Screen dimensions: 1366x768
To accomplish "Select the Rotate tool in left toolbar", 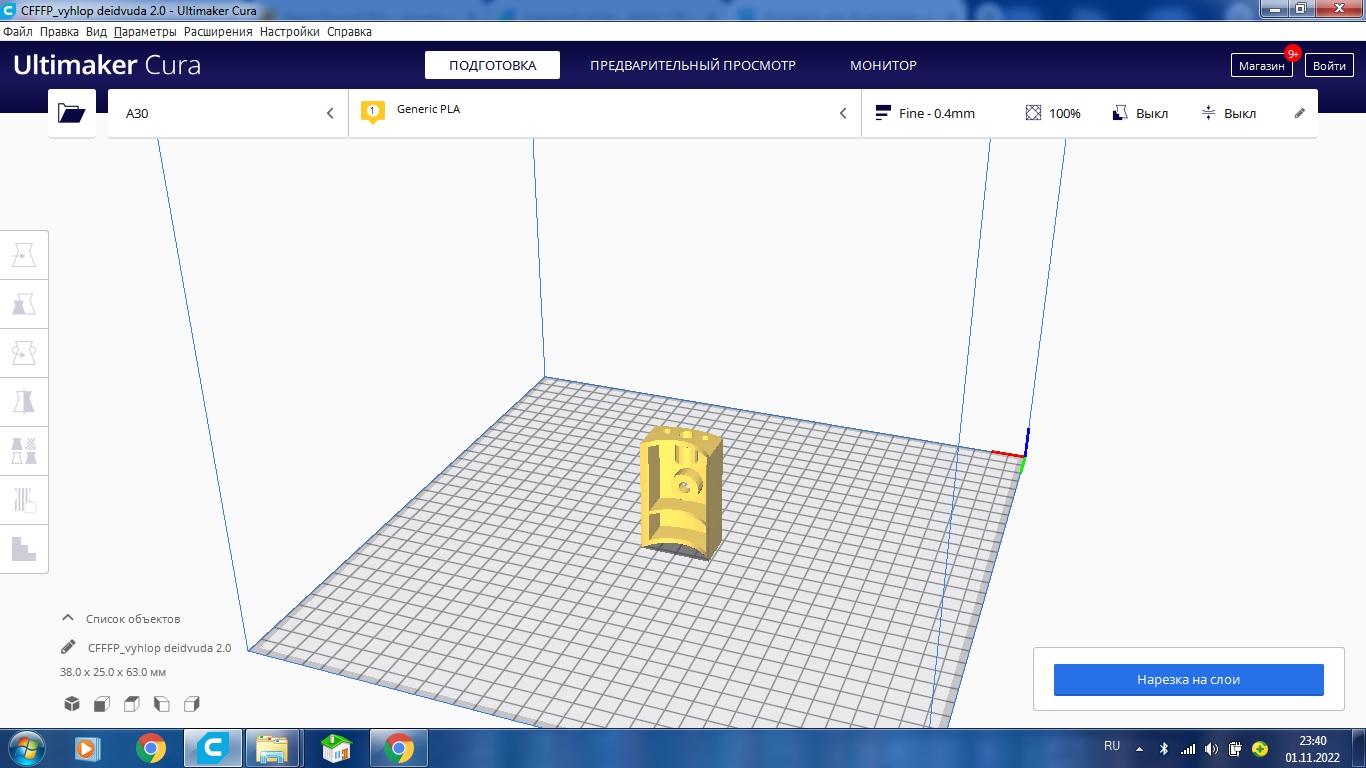I will (x=24, y=353).
